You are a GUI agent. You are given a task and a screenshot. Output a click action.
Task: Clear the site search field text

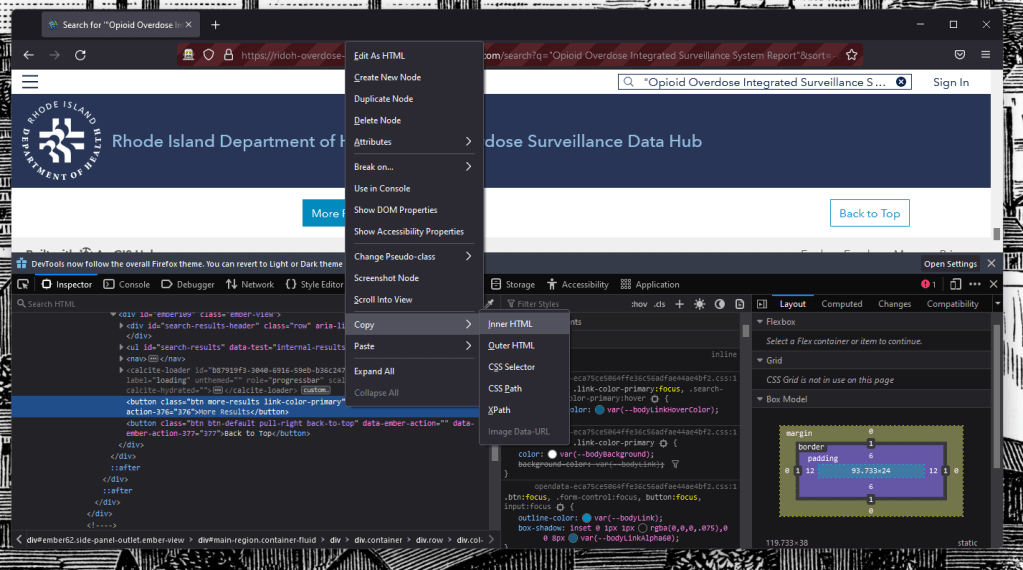[901, 82]
